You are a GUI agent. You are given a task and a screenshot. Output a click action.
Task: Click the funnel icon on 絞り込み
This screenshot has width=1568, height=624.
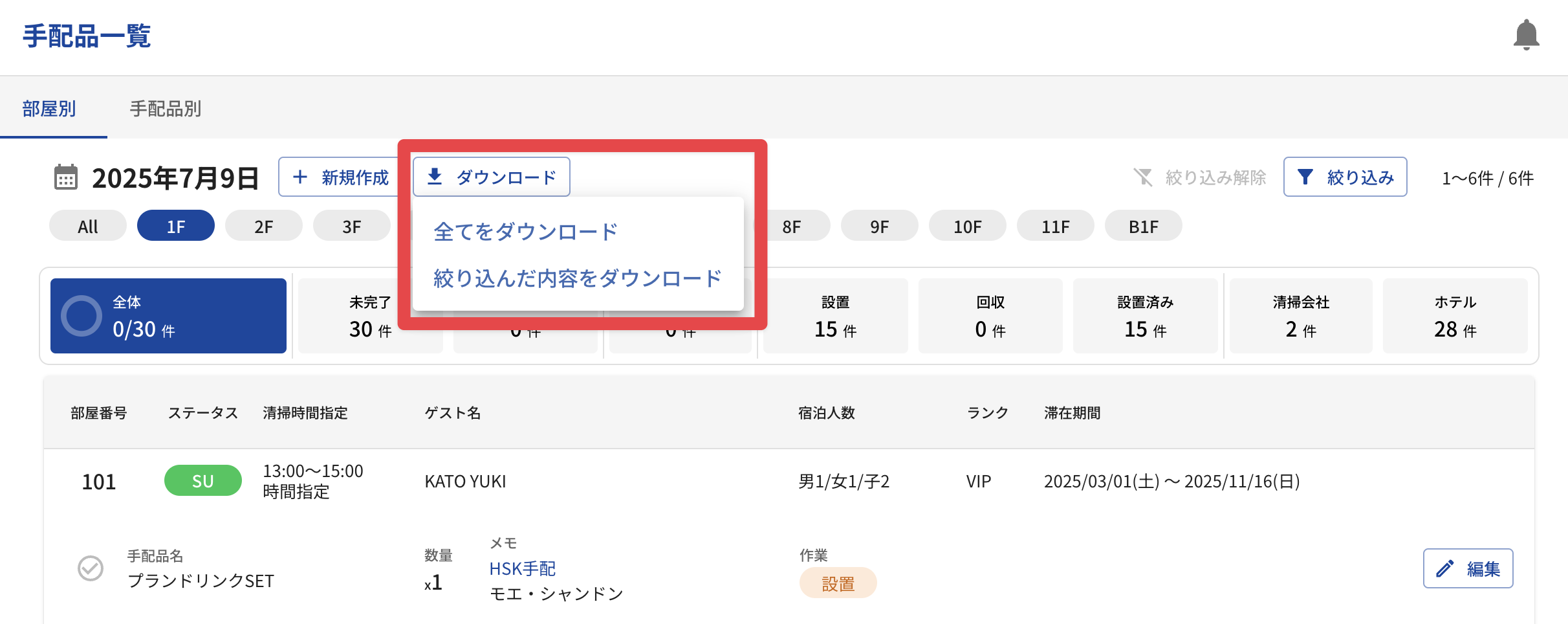1305,177
